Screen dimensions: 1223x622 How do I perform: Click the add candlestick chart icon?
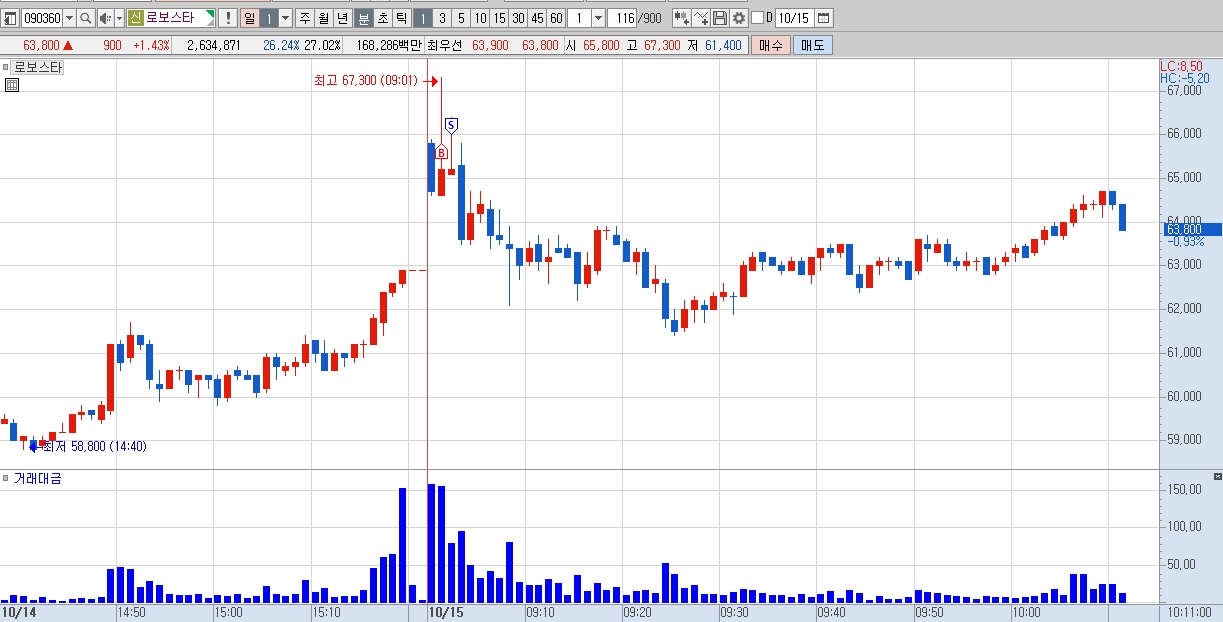(x=681, y=18)
